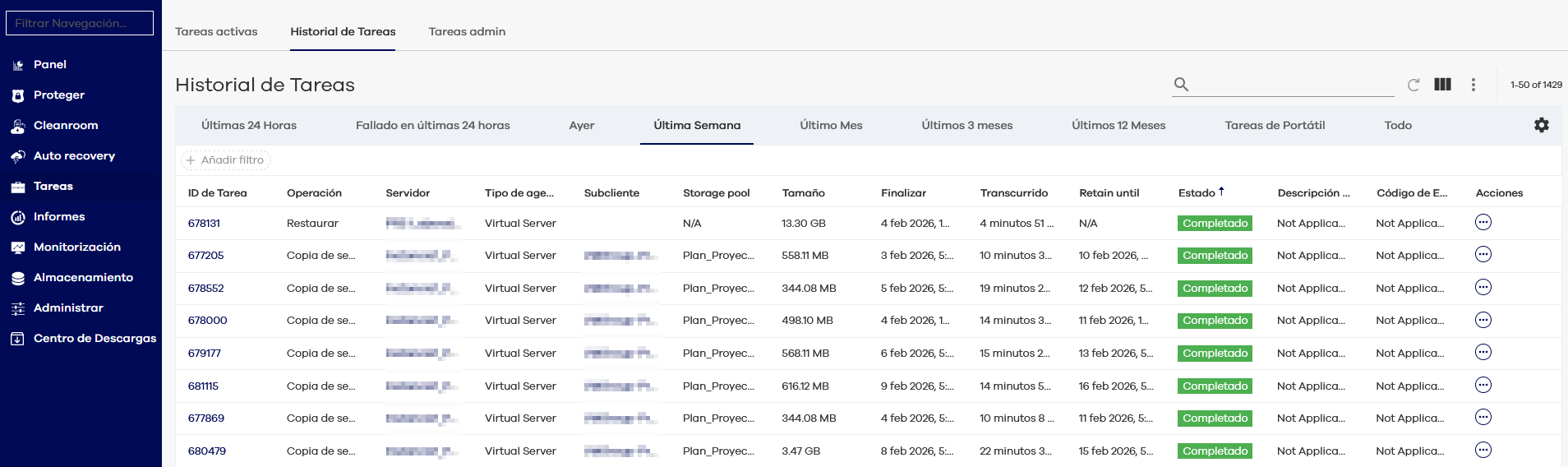
Task: Click the Administrar sliders icon
Action: coord(18,308)
